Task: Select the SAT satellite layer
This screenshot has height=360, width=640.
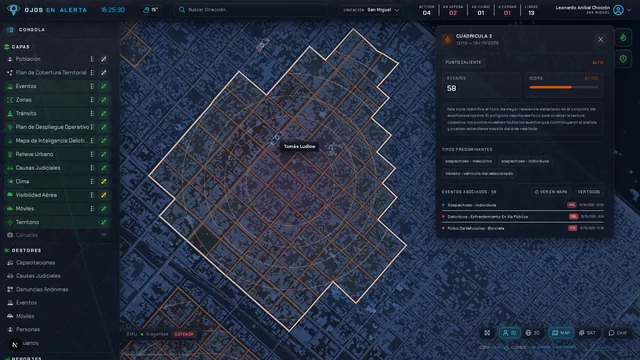Action: (587, 333)
